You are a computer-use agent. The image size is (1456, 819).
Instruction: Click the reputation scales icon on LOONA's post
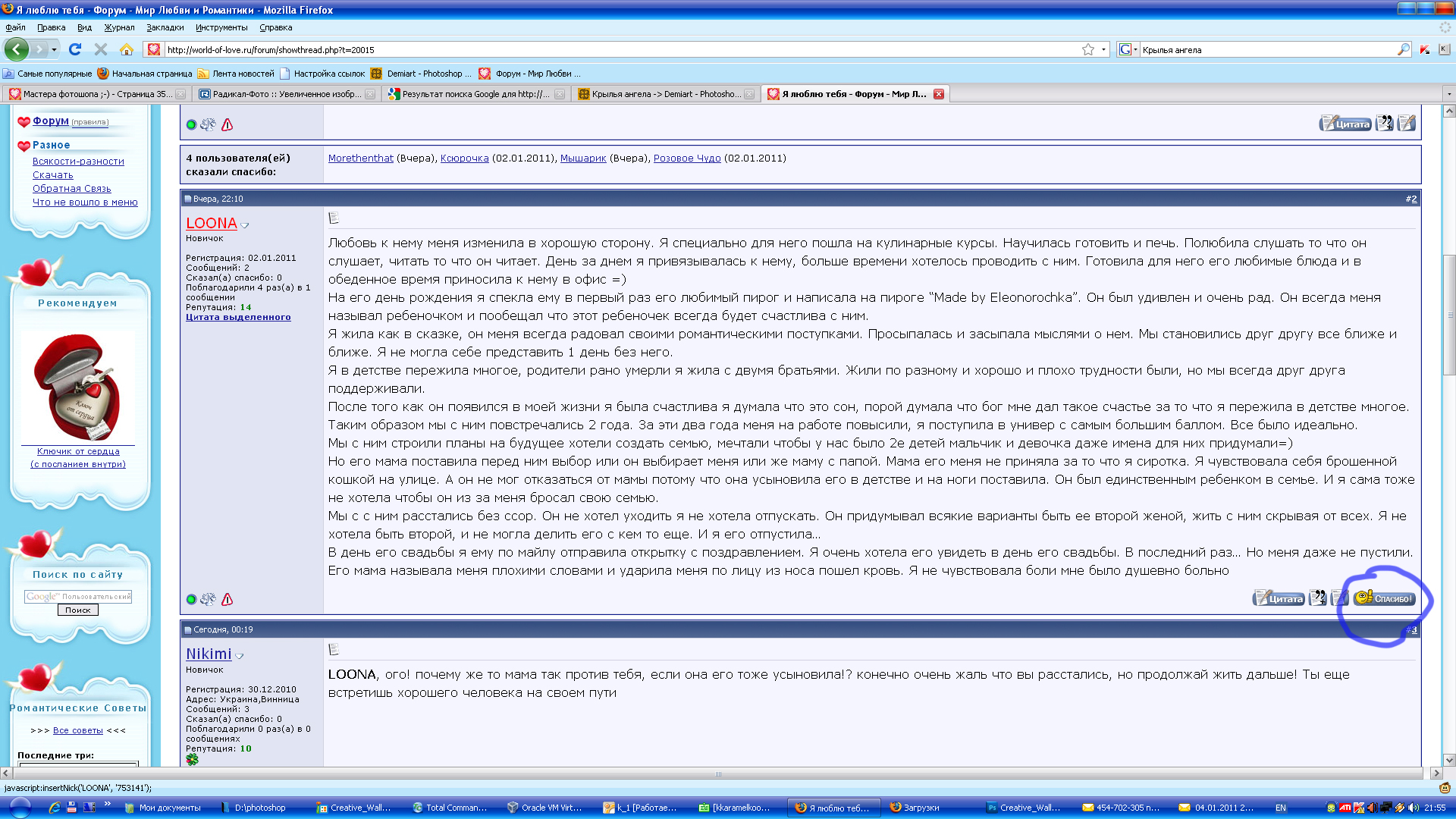[208, 599]
